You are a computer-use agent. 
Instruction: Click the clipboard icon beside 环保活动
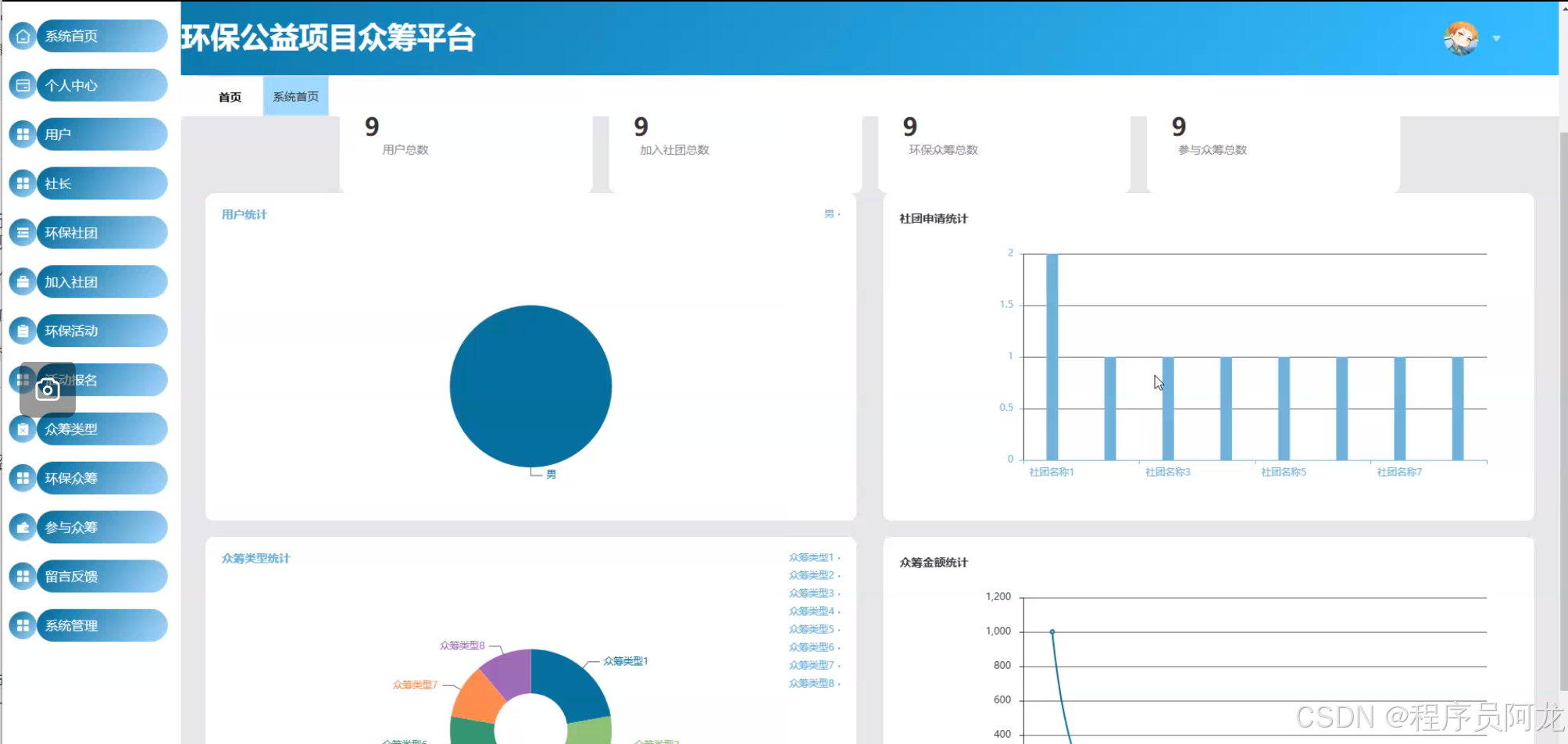[x=23, y=331]
